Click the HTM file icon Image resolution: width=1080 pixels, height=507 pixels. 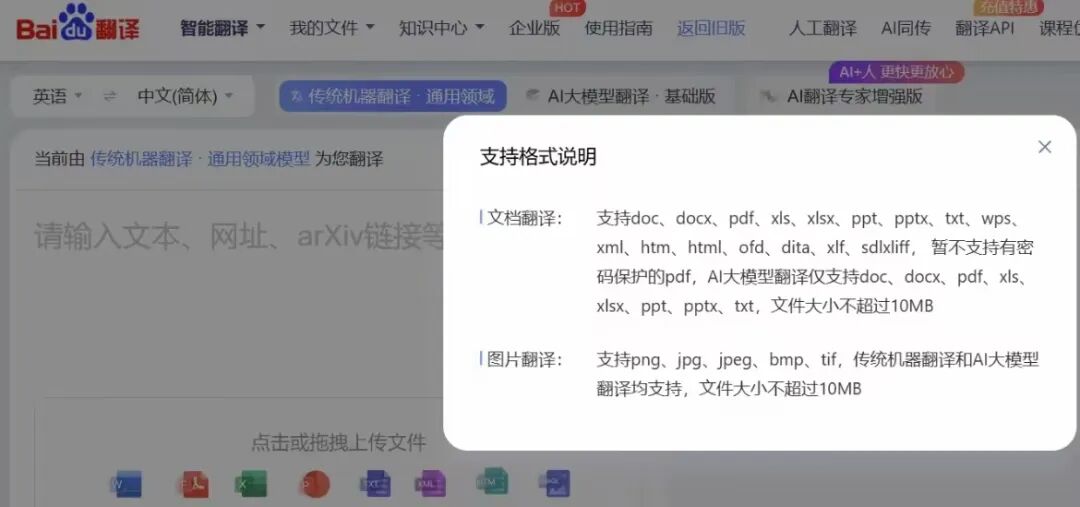pos(492,482)
